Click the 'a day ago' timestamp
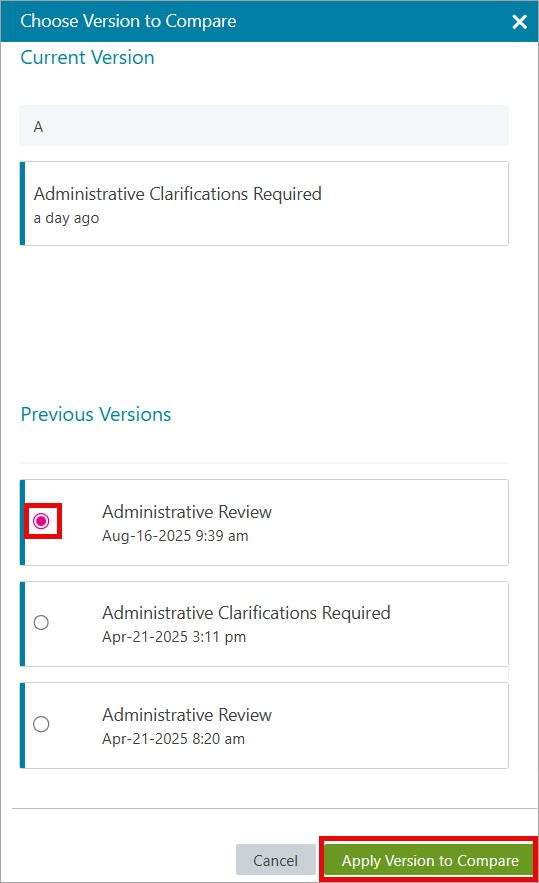This screenshot has width=539, height=883. (x=66, y=218)
